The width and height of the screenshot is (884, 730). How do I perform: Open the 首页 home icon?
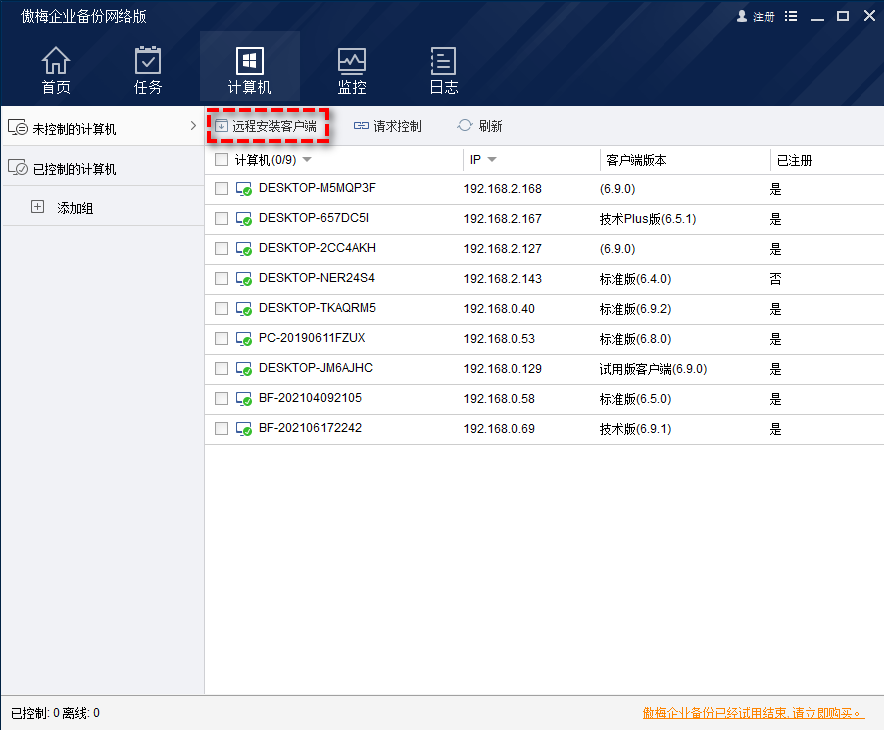56,61
